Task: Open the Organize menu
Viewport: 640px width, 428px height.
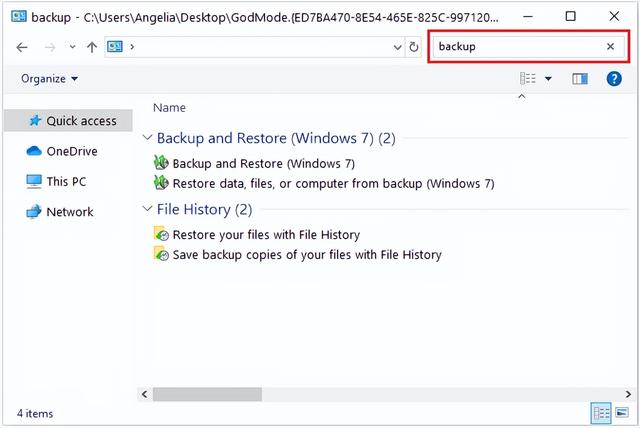Action: tap(49, 78)
